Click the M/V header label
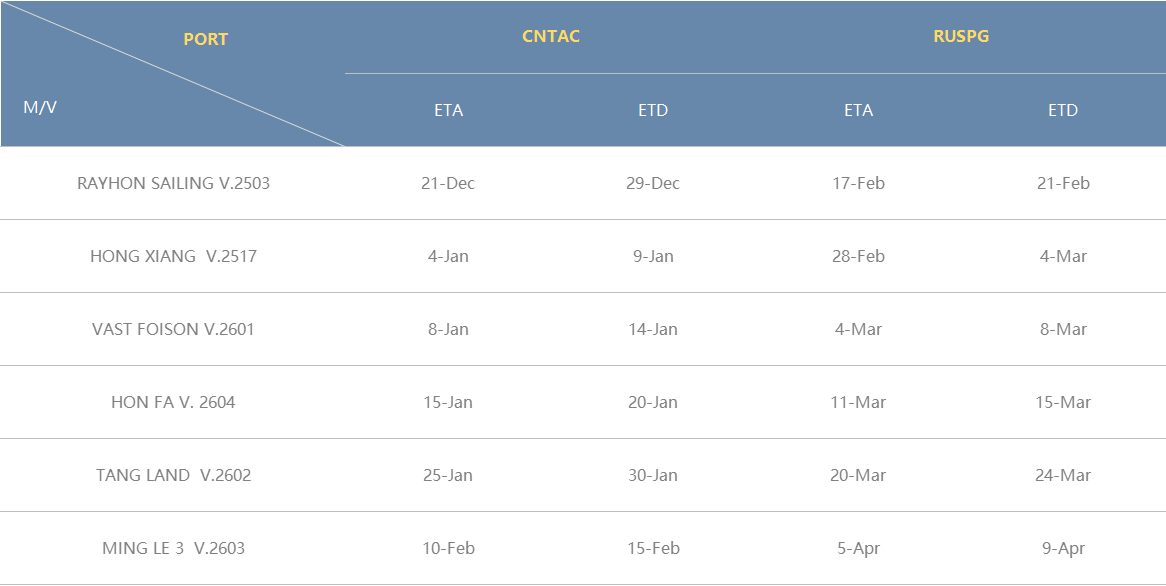The height and width of the screenshot is (586, 1166). coord(40,107)
